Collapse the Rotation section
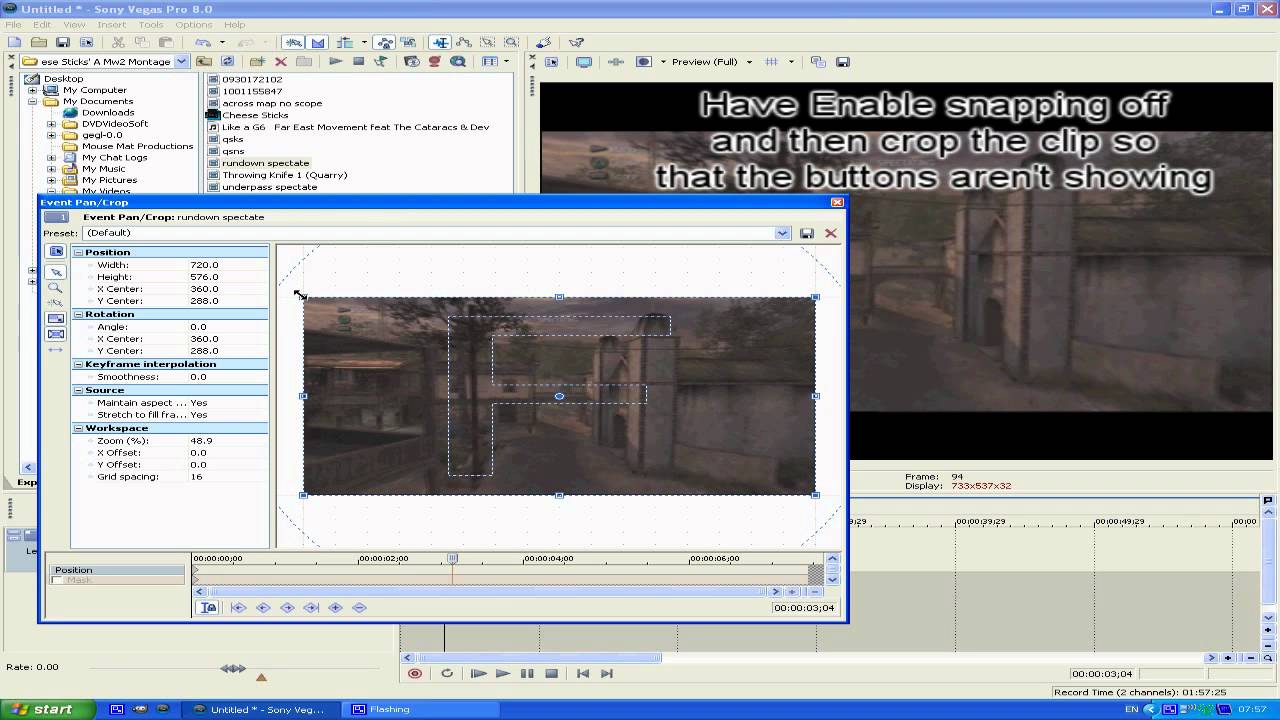 (78, 314)
